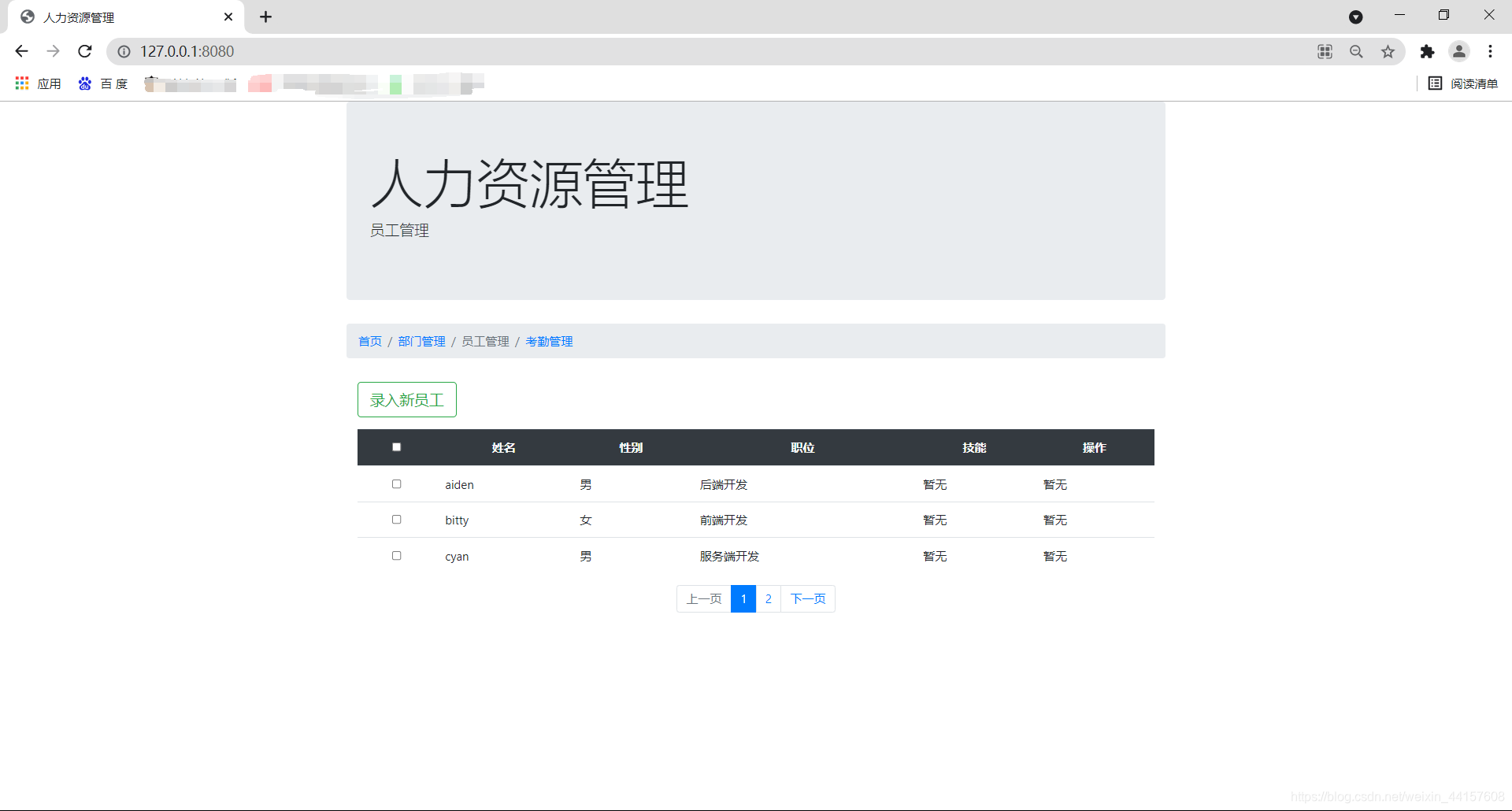This screenshot has width=1512, height=811.
Task: Bookmark this page with the star icon
Action: click(1388, 51)
